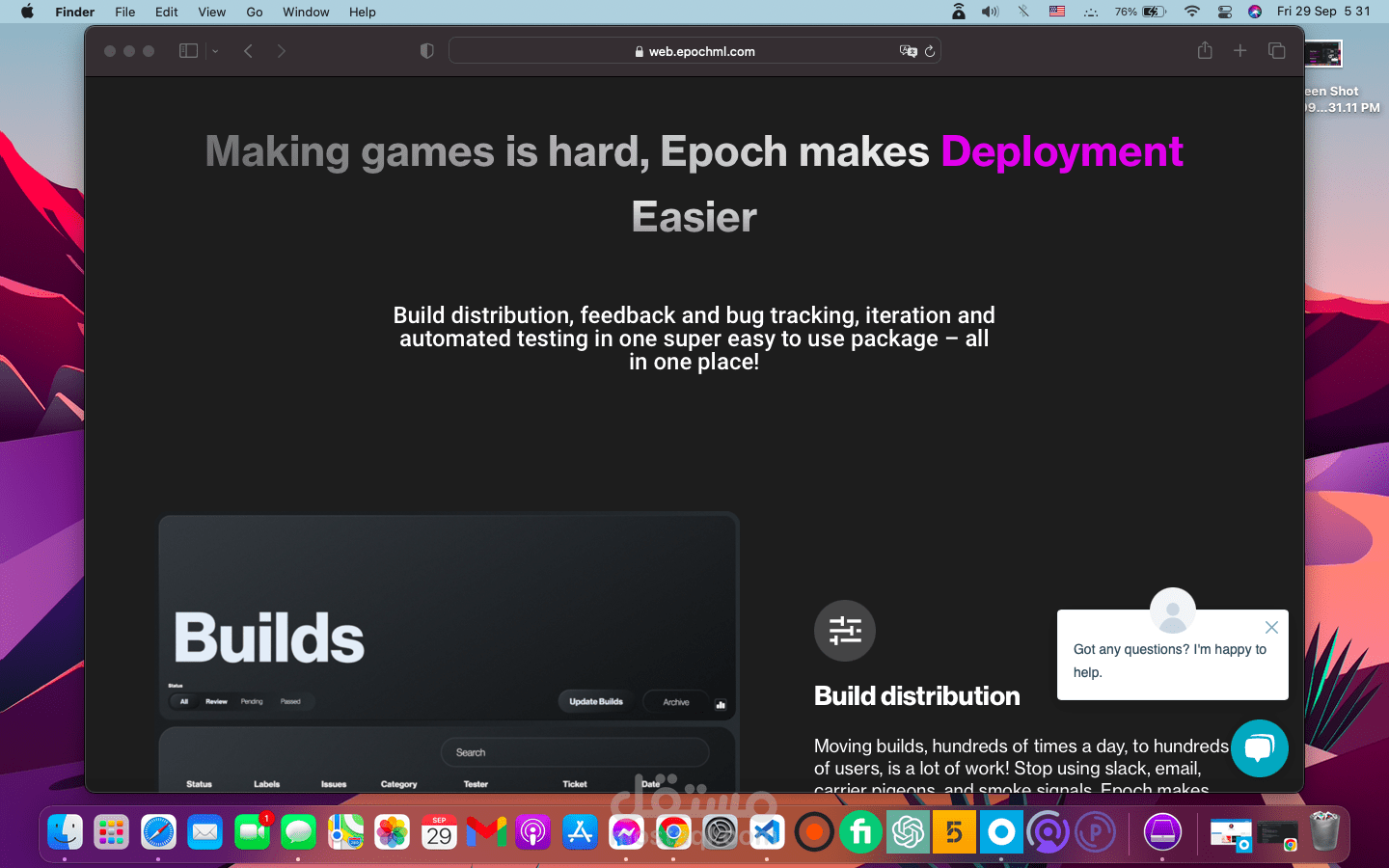Open Maps from the Dock
The image size is (1389, 868).
pyautogui.click(x=345, y=832)
